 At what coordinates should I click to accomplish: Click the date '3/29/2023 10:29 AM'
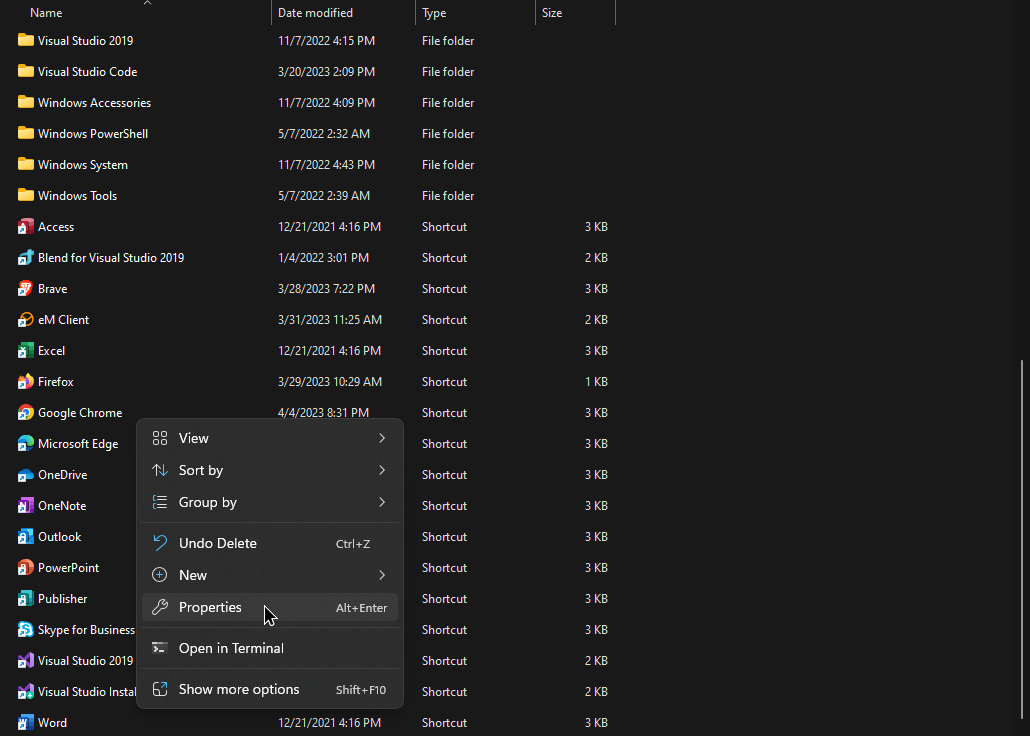(330, 382)
